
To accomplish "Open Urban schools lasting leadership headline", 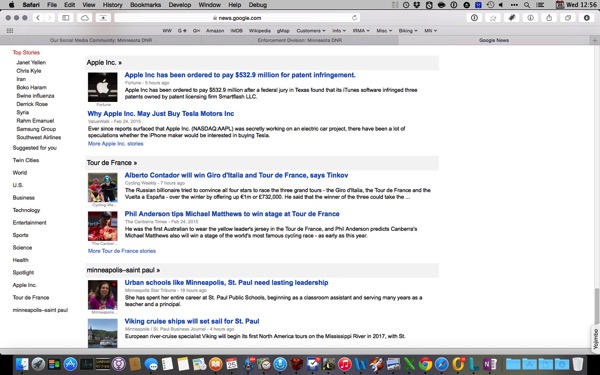I will [x=226, y=283].
